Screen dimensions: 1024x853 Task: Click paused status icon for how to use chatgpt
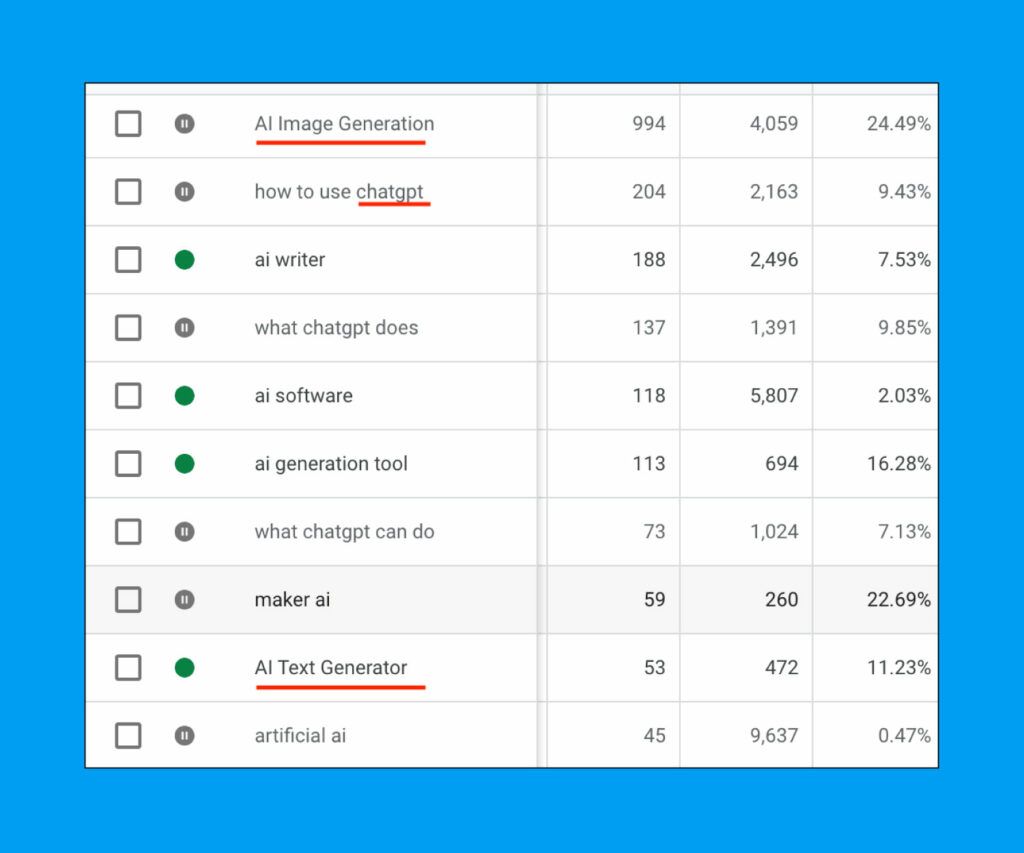tap(185, 191)
